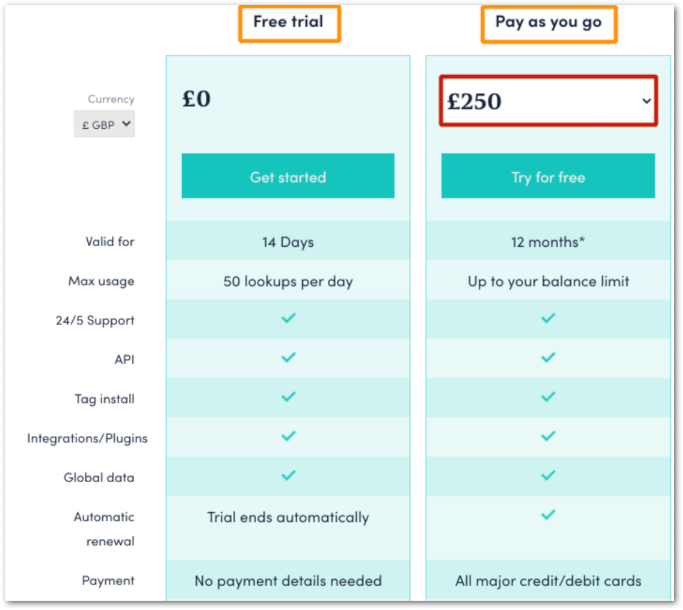Click the chevron arrow in the £250 selector
Viewport: 683px width, 610px height.
pos(646,101)
